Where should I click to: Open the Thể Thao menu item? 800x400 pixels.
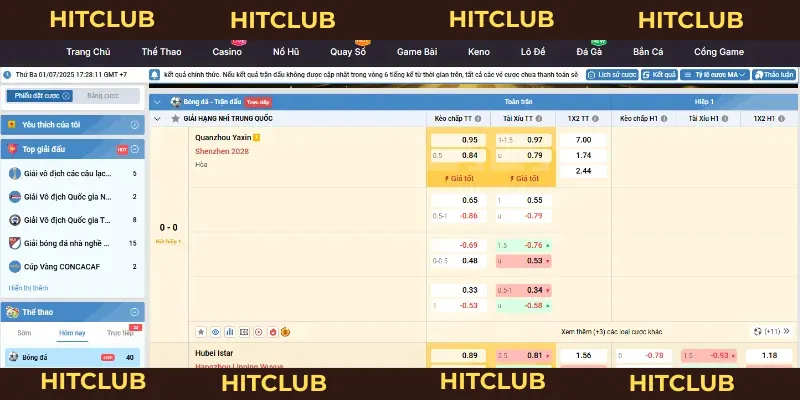pyautogui.click(x=161, y=52)
